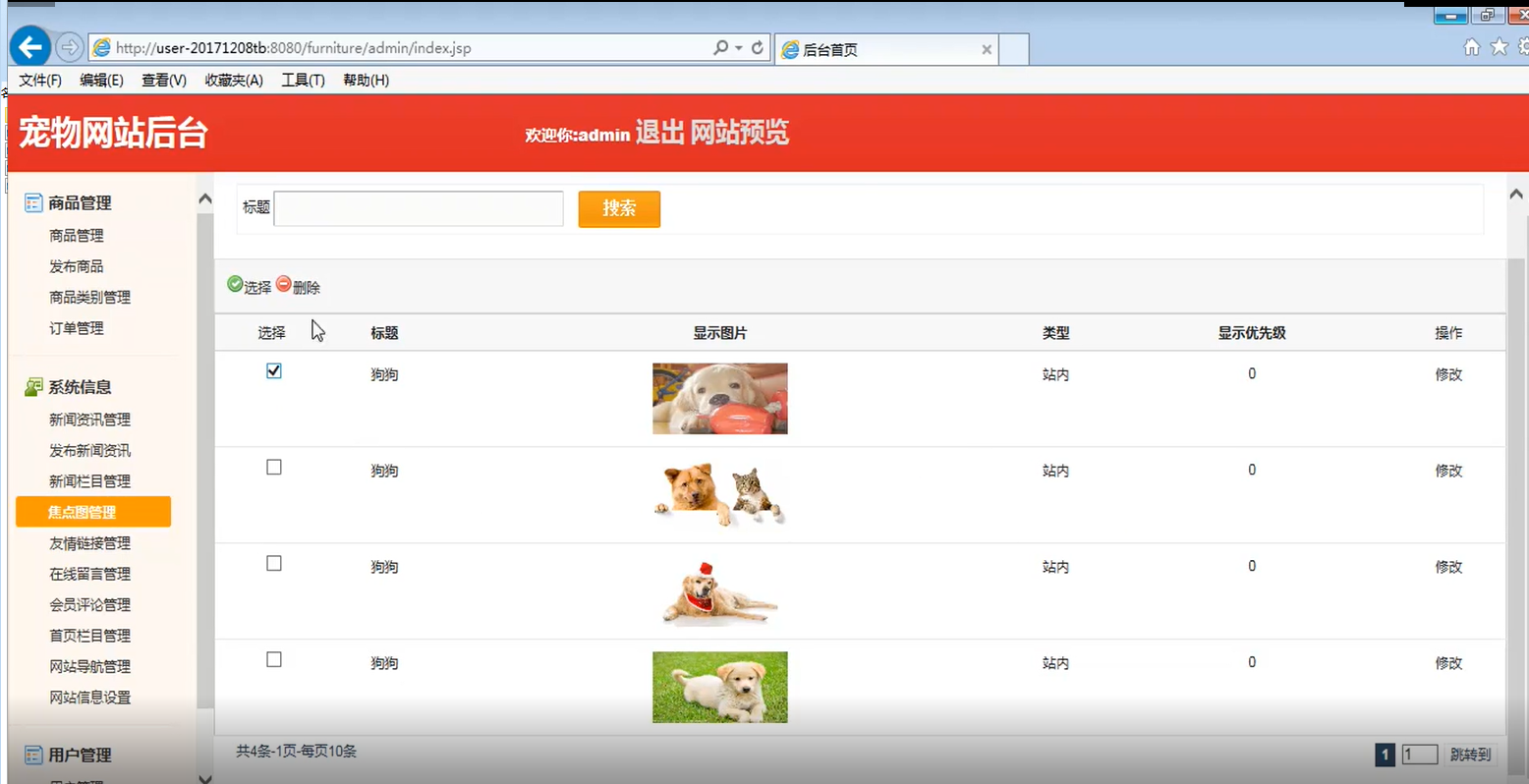Click the 共4条-1页-每页10条 status text

click(x=297, y=752)
